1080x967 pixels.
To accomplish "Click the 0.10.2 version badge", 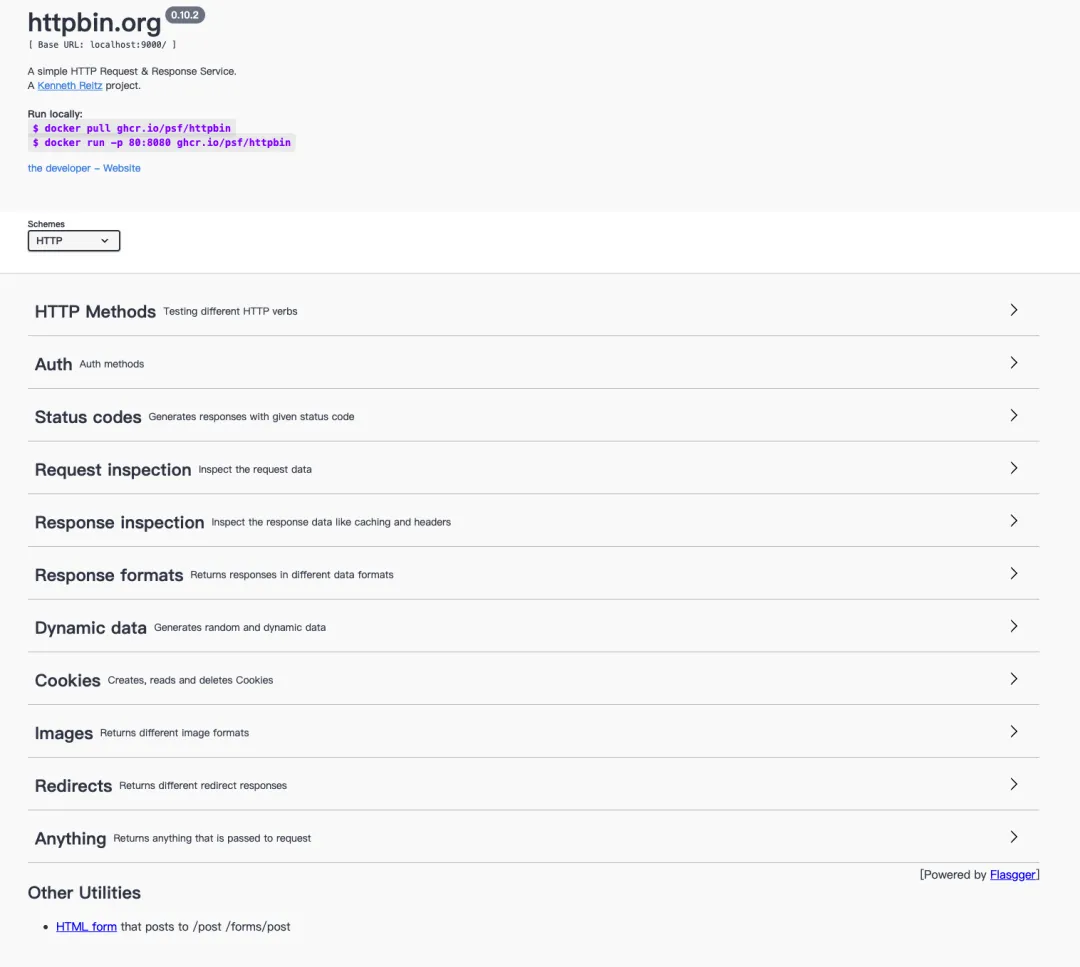I will 185,14.
